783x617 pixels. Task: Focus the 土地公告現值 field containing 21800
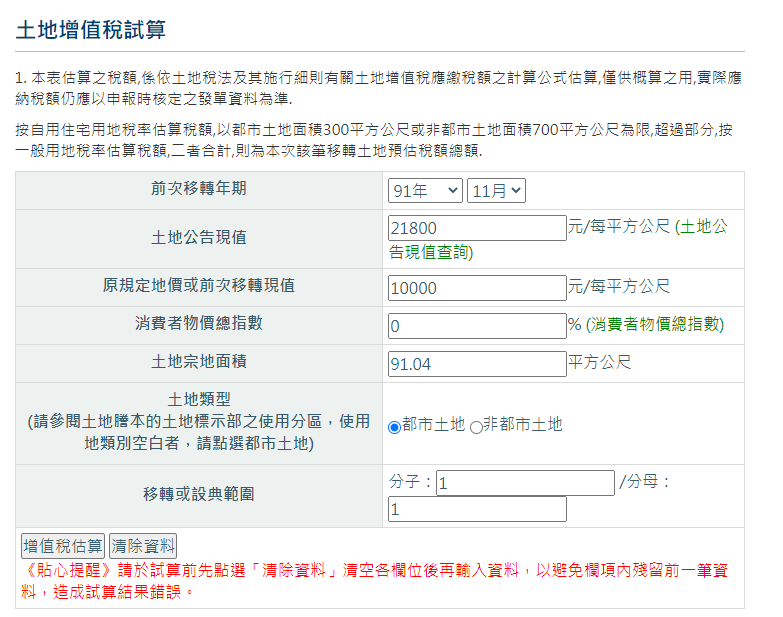tap(477, 228)
